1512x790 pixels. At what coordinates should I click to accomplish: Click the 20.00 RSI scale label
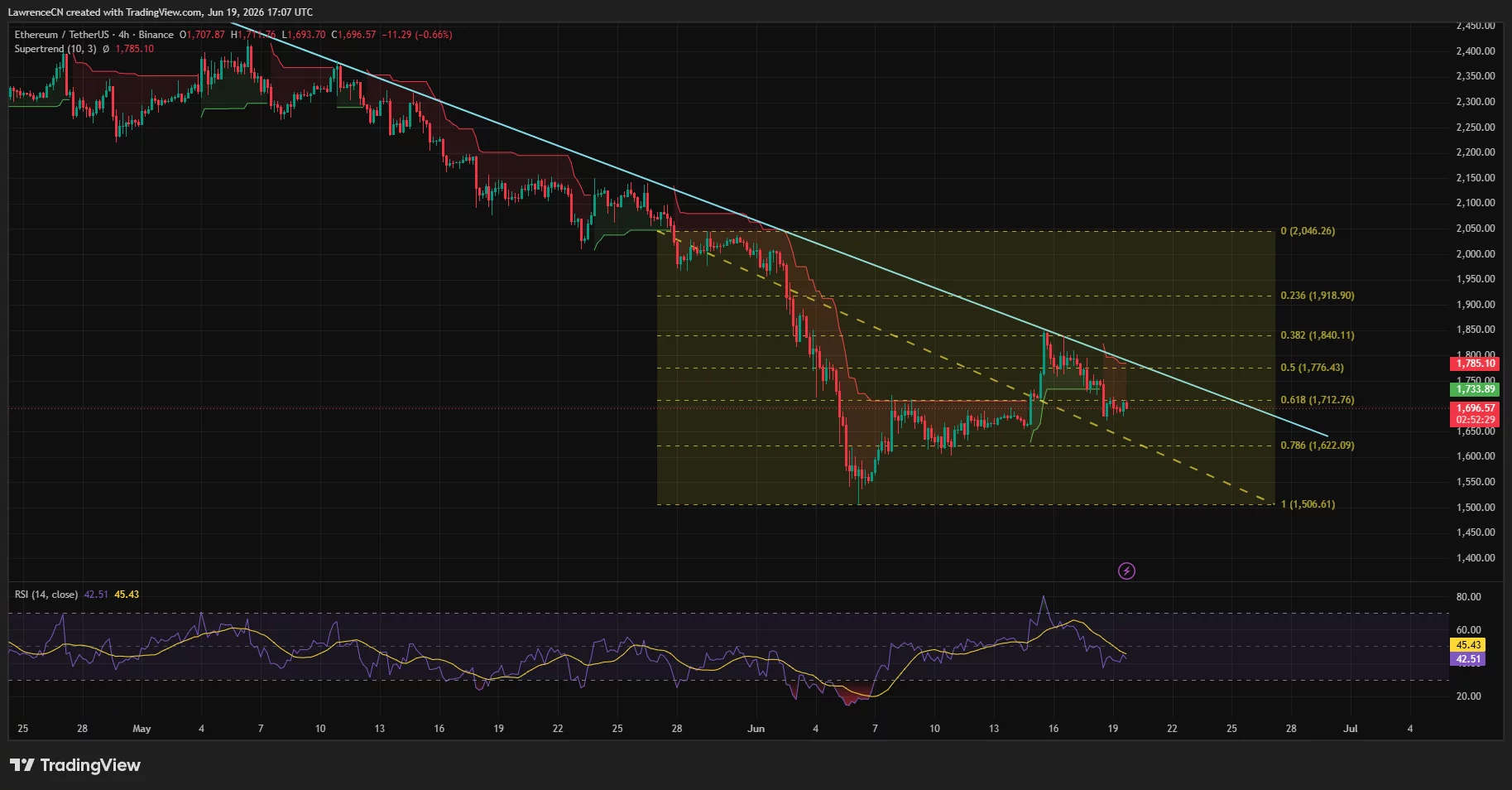pyautogui.click(x=1468, y=696)
